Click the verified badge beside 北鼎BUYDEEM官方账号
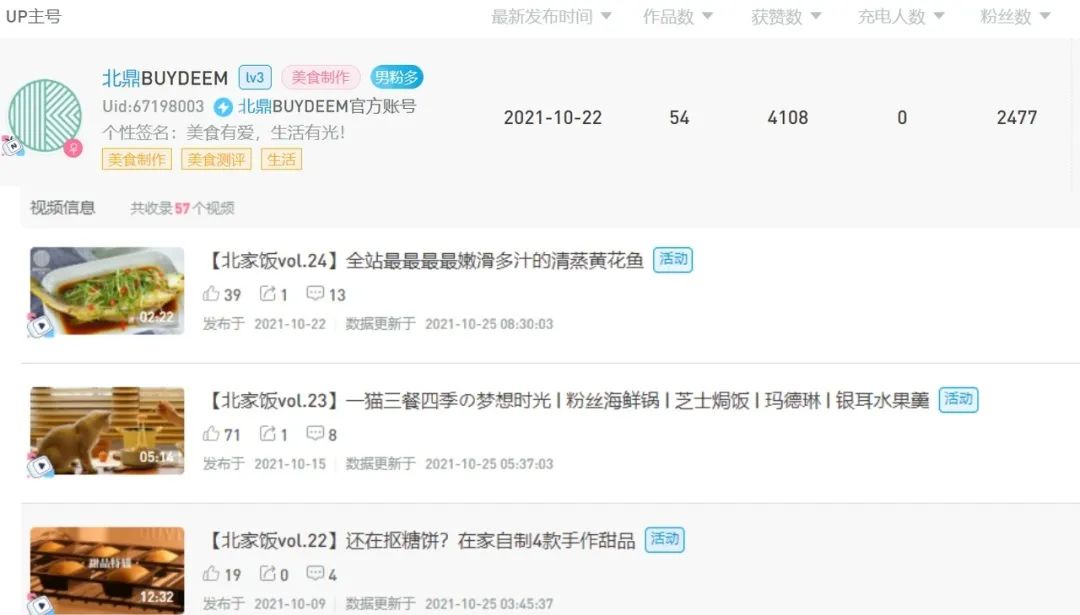This screenshot has width=1080, height=615. 222,107
